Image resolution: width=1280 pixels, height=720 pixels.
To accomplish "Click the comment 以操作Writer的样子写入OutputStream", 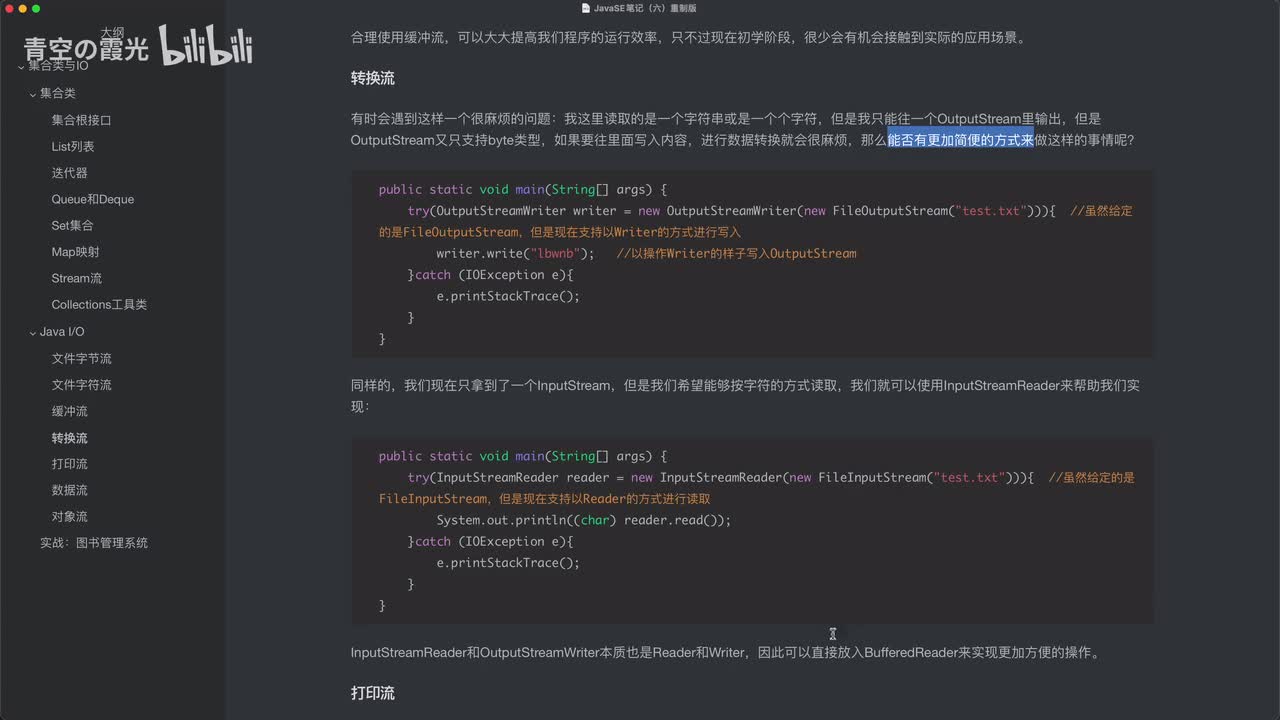I will 736,253.
